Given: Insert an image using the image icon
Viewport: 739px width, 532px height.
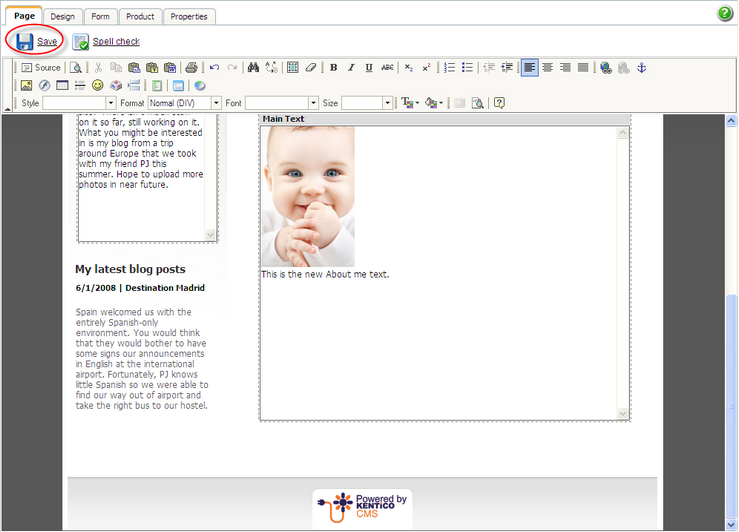Looking at the screenshot, I should point(27,86).
